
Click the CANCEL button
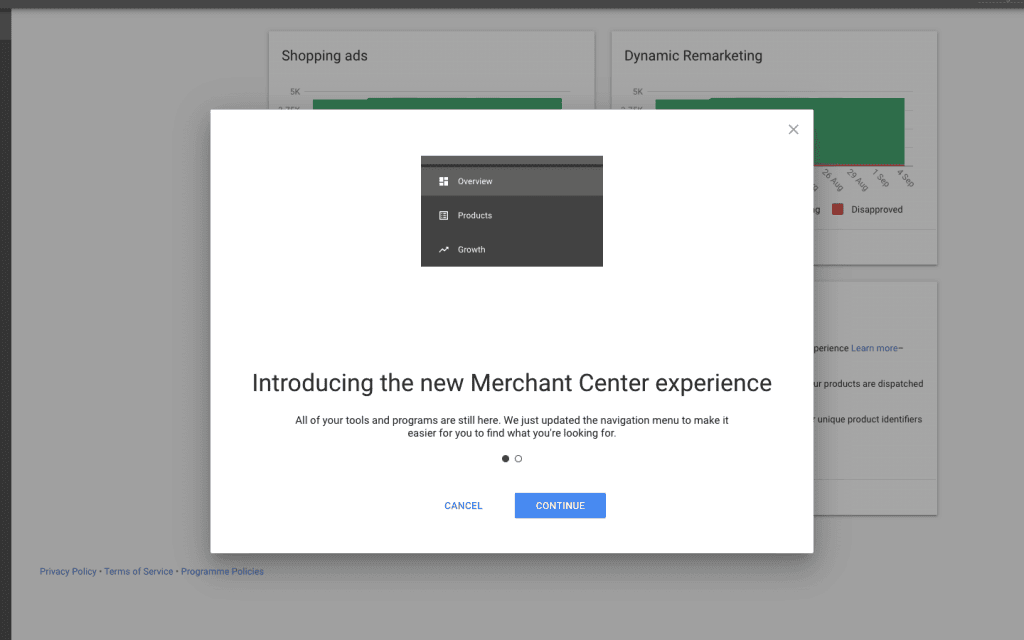pyautogui.click(x=463, y=505)
